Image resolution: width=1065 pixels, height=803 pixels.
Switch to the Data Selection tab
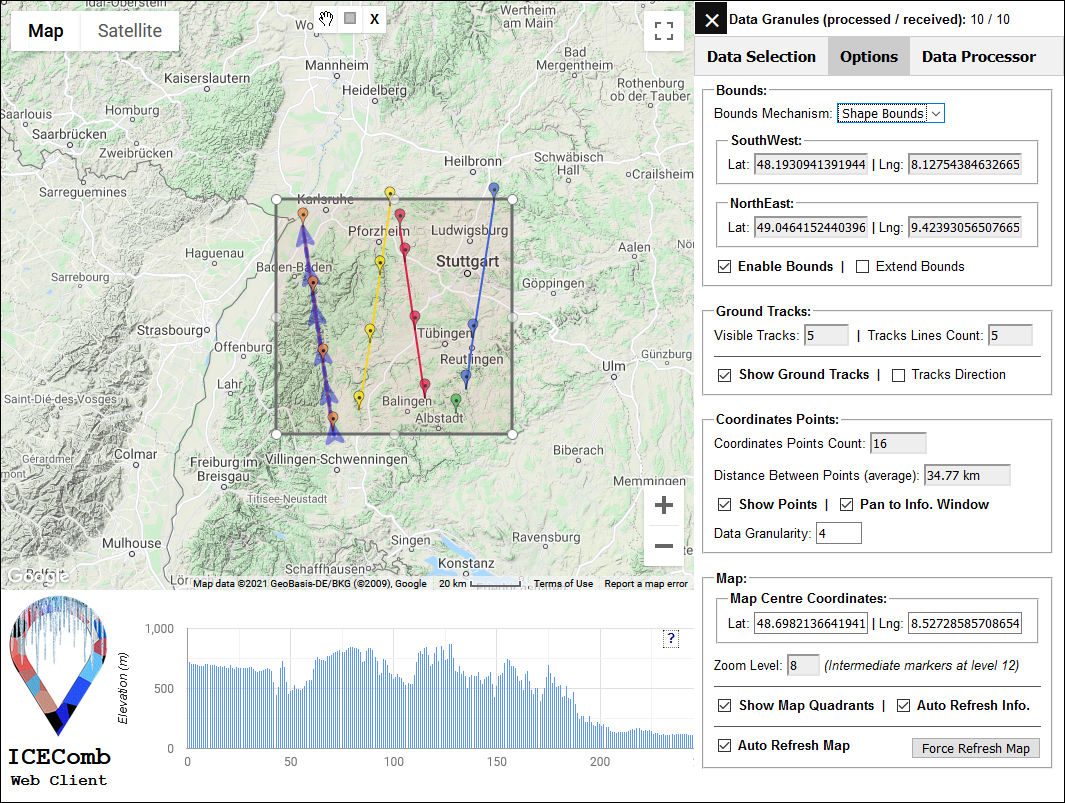(x=761, y=57)
